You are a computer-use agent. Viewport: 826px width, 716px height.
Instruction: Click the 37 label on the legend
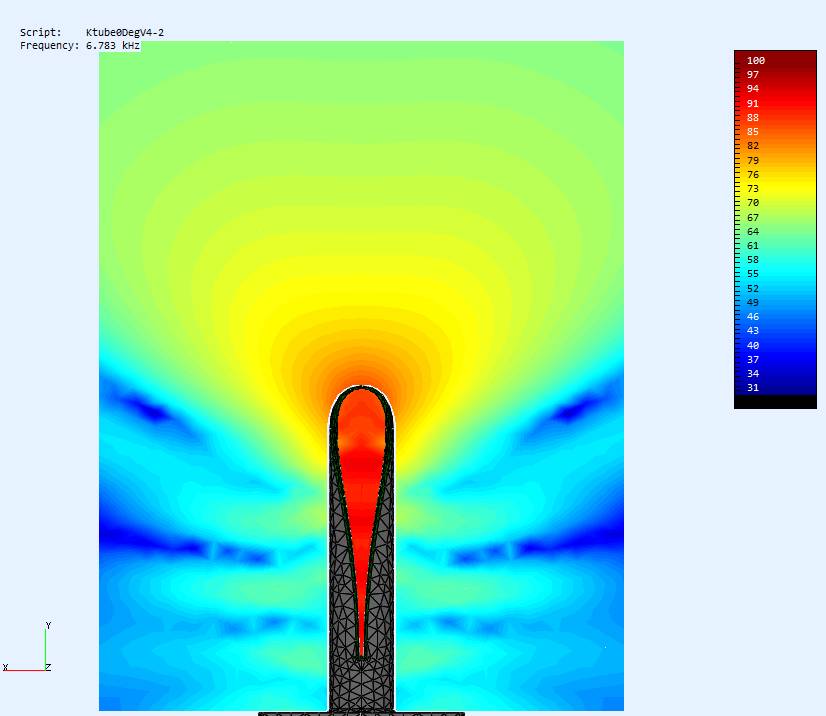[753, 360]
